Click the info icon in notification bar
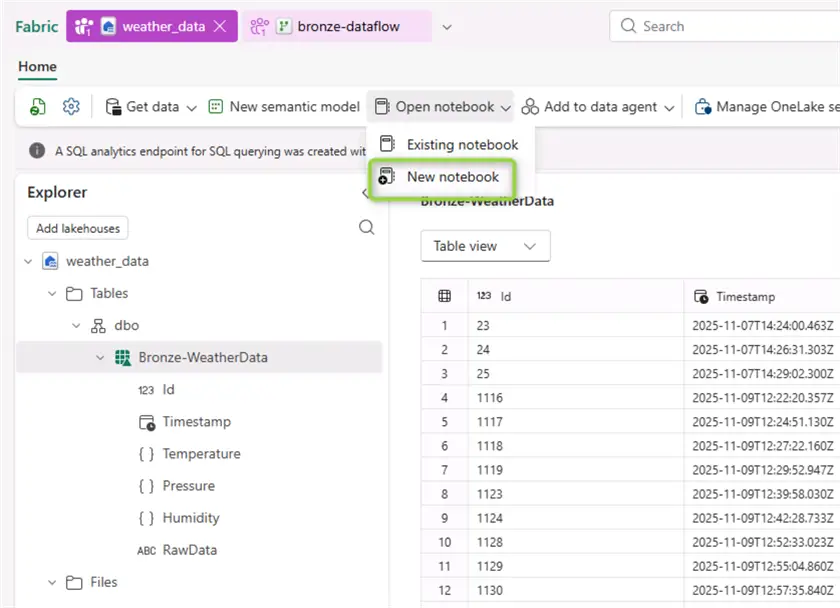Viewport: 840px width, 608px height. click(x=37, y=151)
